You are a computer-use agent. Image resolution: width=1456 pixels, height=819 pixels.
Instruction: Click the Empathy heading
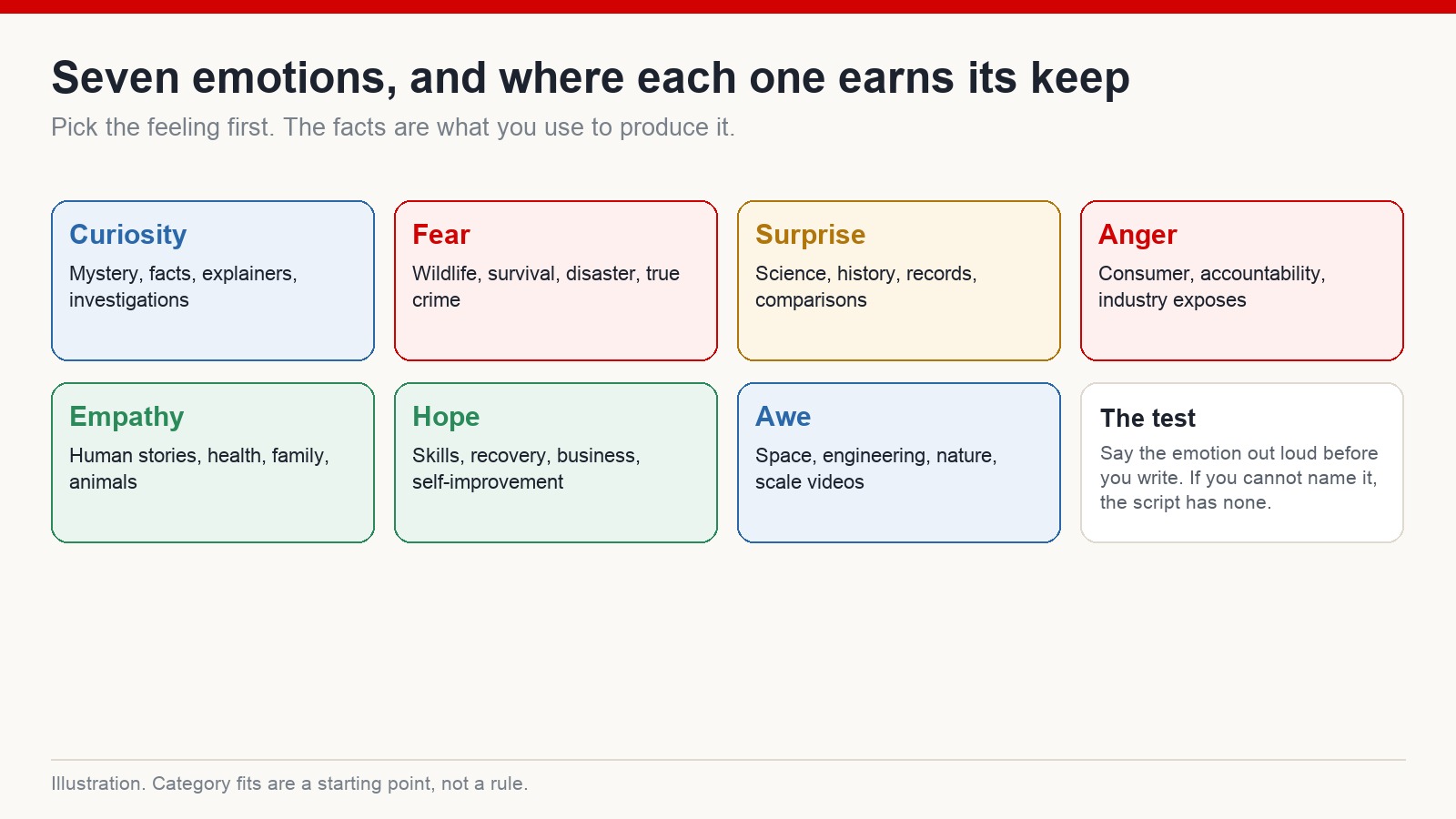click(126, 417)
